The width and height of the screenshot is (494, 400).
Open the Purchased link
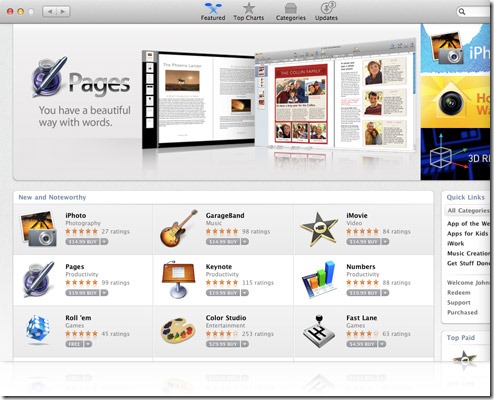pos(462,312)
